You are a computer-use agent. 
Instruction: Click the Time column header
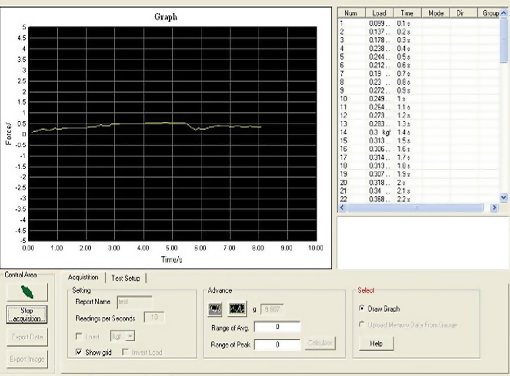point(407,13)
